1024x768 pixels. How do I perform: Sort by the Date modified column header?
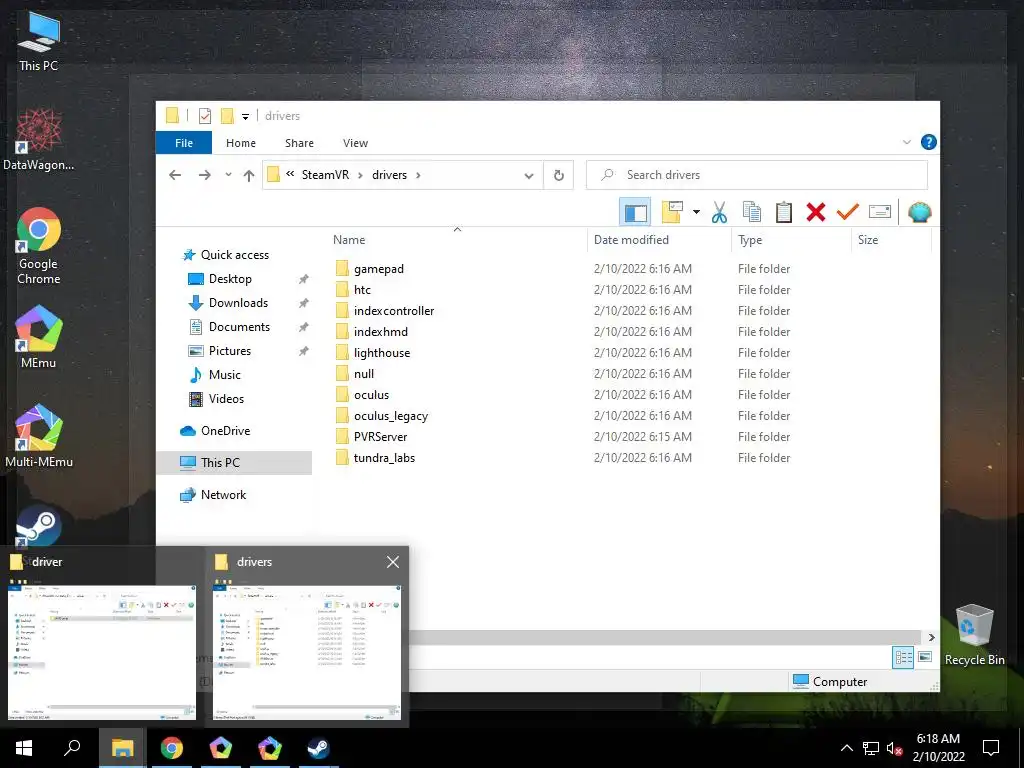(631, 240)
